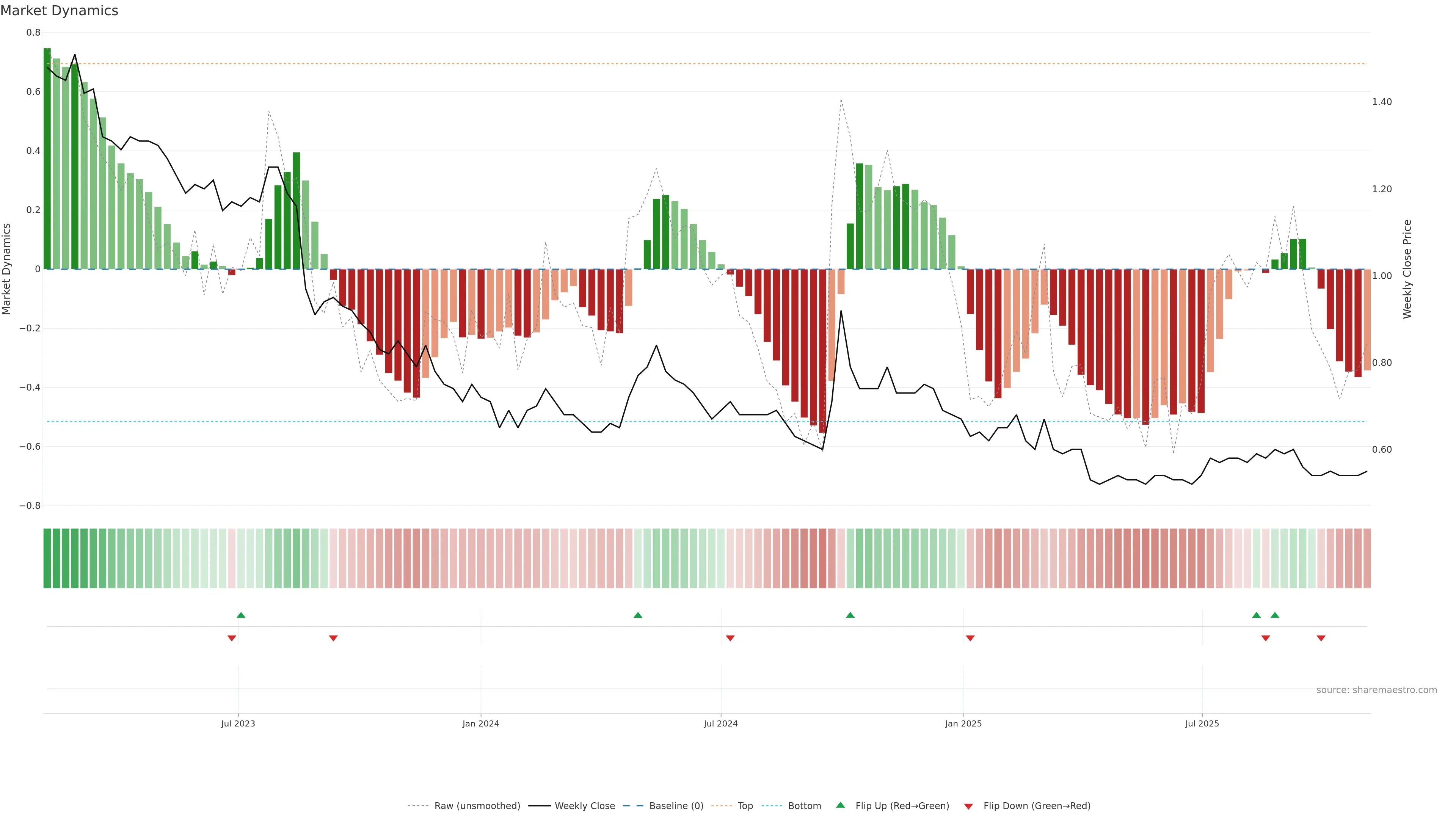Click the second red flip-down triangle in September 2023
Viewport: 1456px width, 819px height.
click(x=333, y=638)
